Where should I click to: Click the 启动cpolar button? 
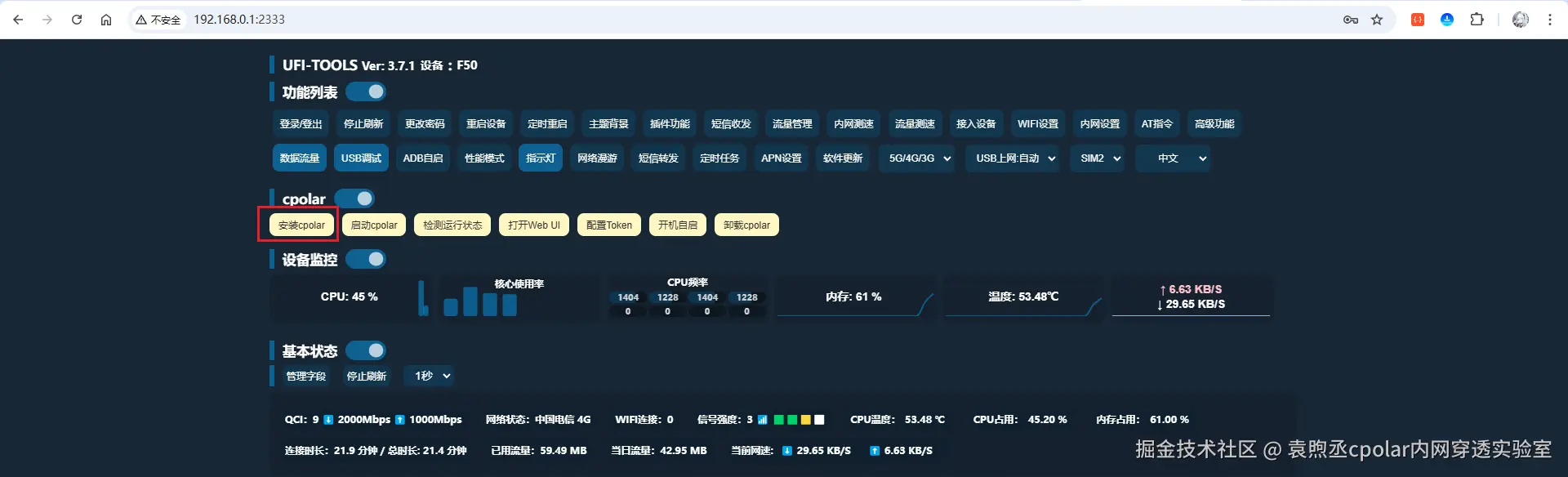click(374, 225)
